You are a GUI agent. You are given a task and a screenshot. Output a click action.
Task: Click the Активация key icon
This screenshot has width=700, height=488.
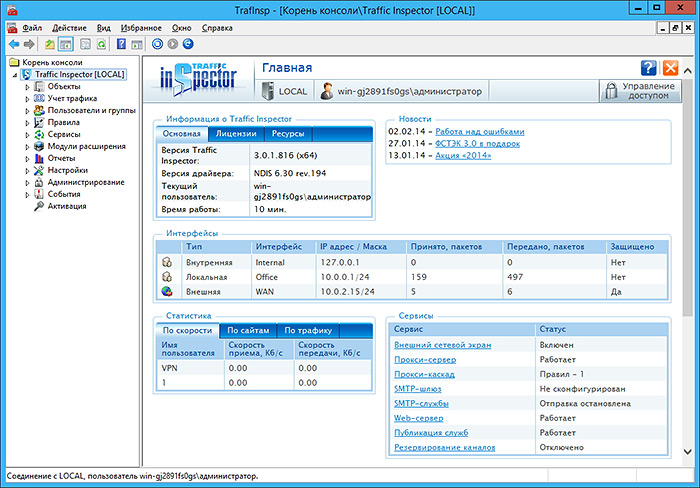coord(39,206)
